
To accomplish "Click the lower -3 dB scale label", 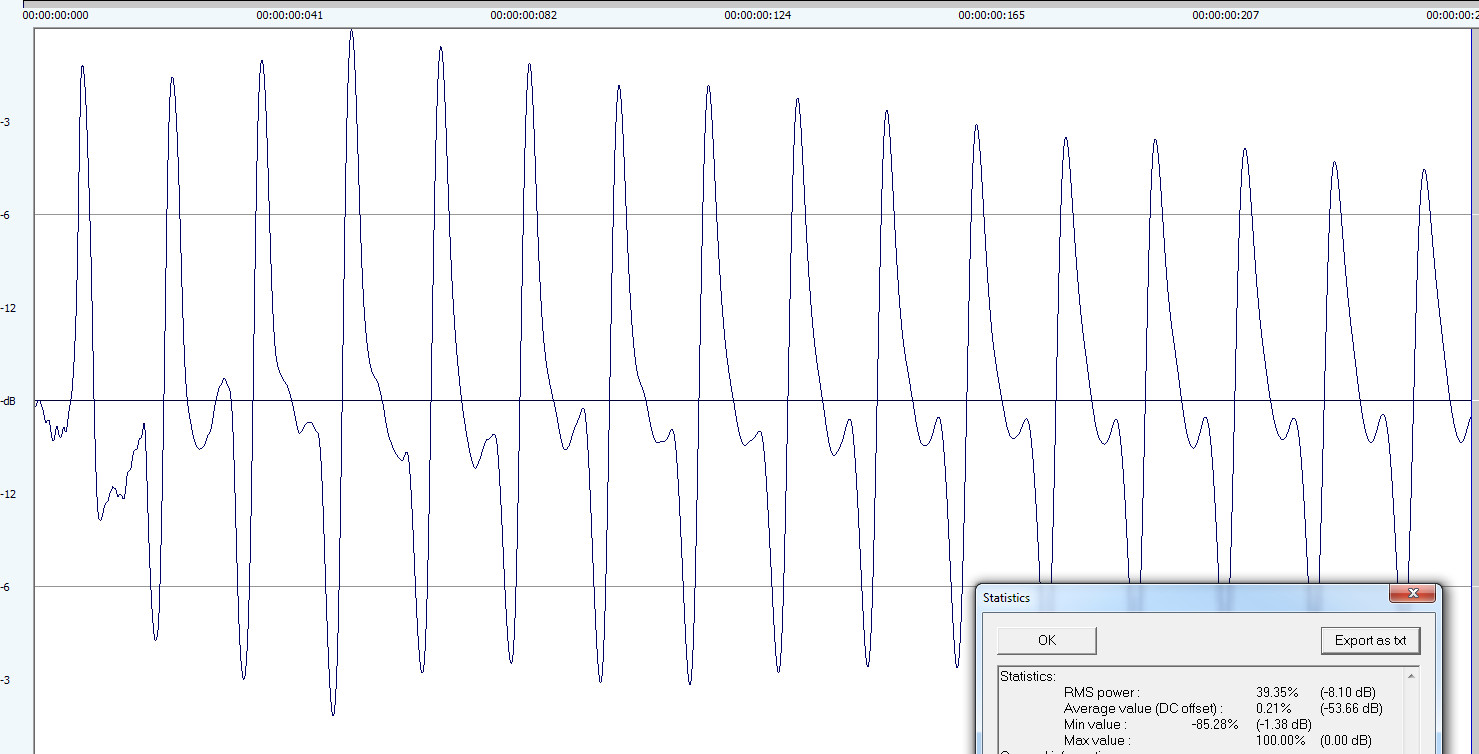I will (x=7, y=680).
